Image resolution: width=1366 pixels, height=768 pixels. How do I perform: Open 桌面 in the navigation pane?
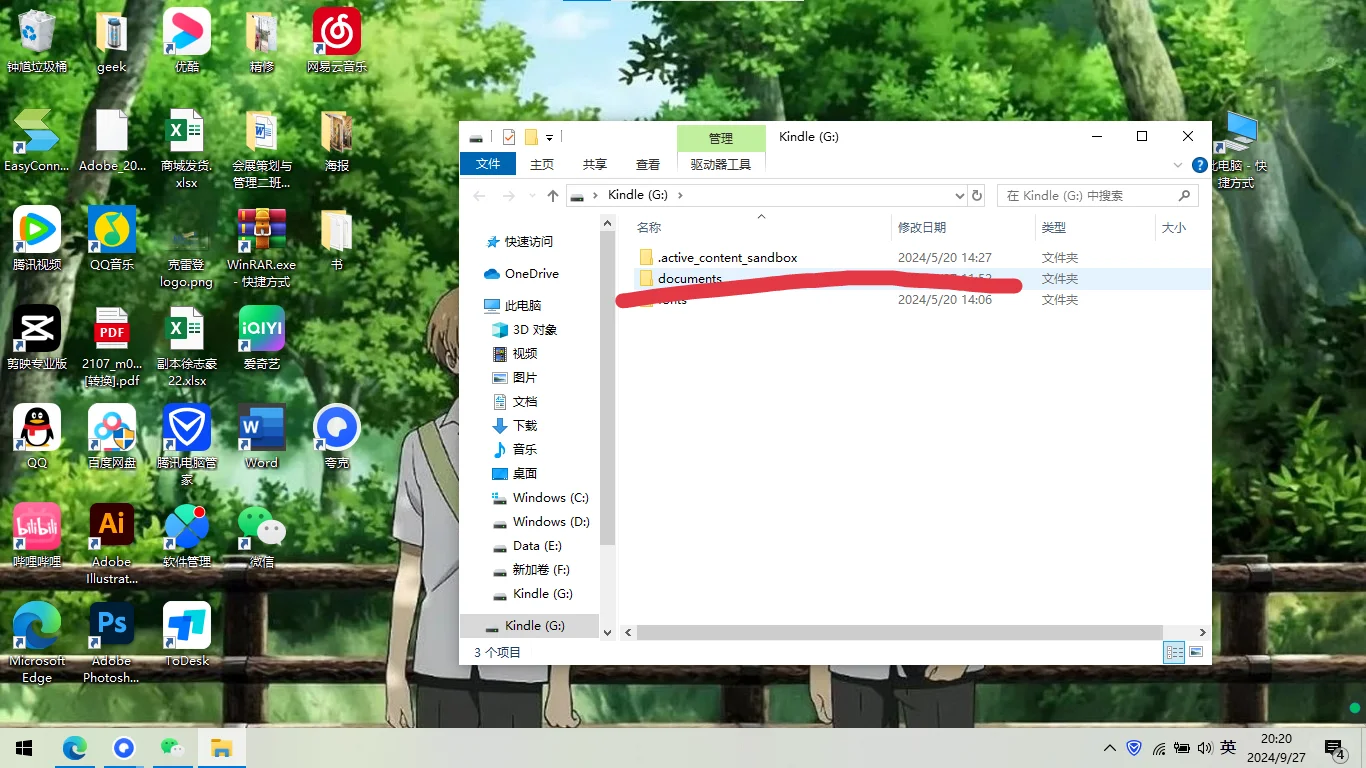point(525,474)
